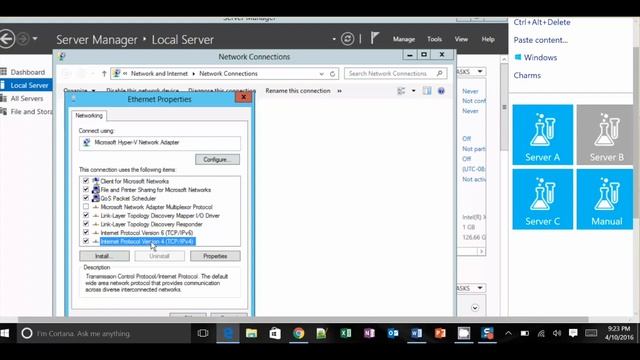Show more toolbar commands chevron
This screenshot has width=640, height=360.
339,91
